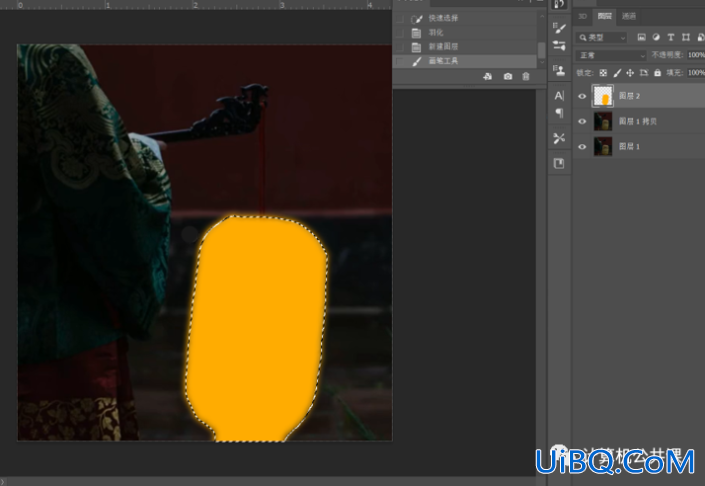
Task: Create new document from current history state
Action: coord(487,76)
